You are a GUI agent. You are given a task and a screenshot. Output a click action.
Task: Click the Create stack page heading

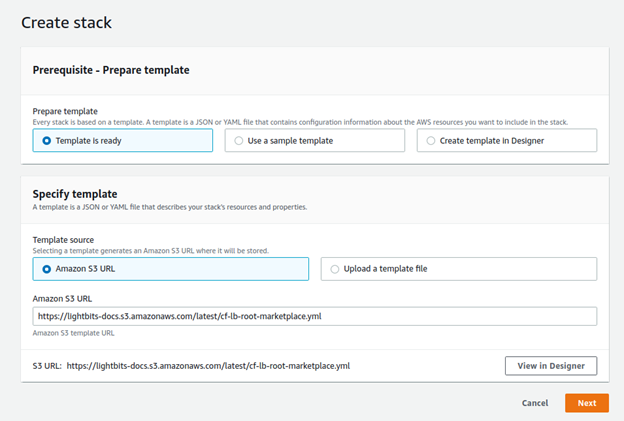pos(66,23)
